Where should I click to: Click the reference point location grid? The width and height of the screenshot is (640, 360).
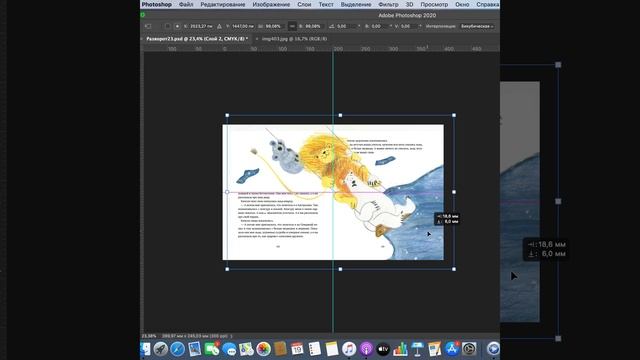coord(177,26)
